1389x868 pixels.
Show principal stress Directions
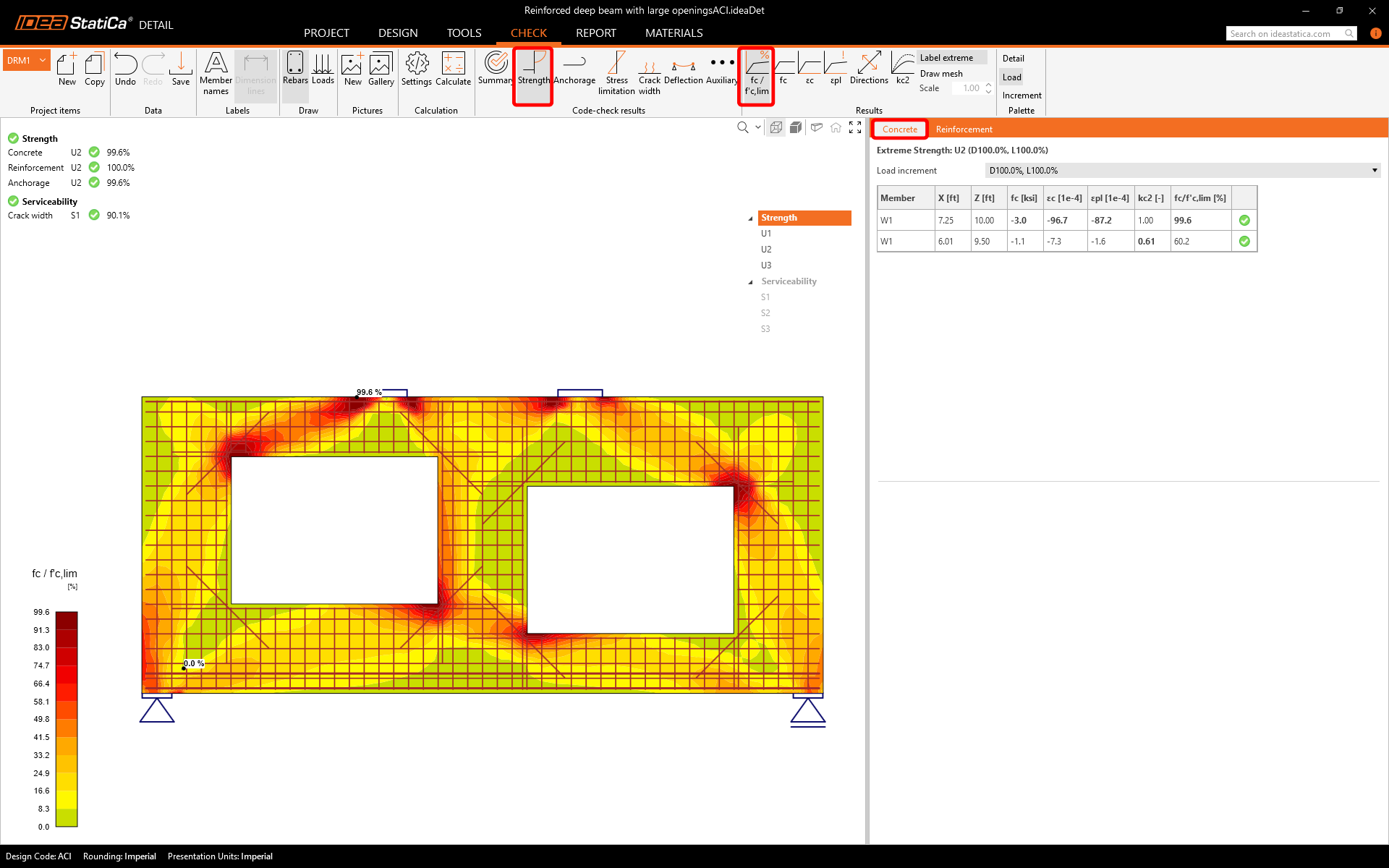869,69
